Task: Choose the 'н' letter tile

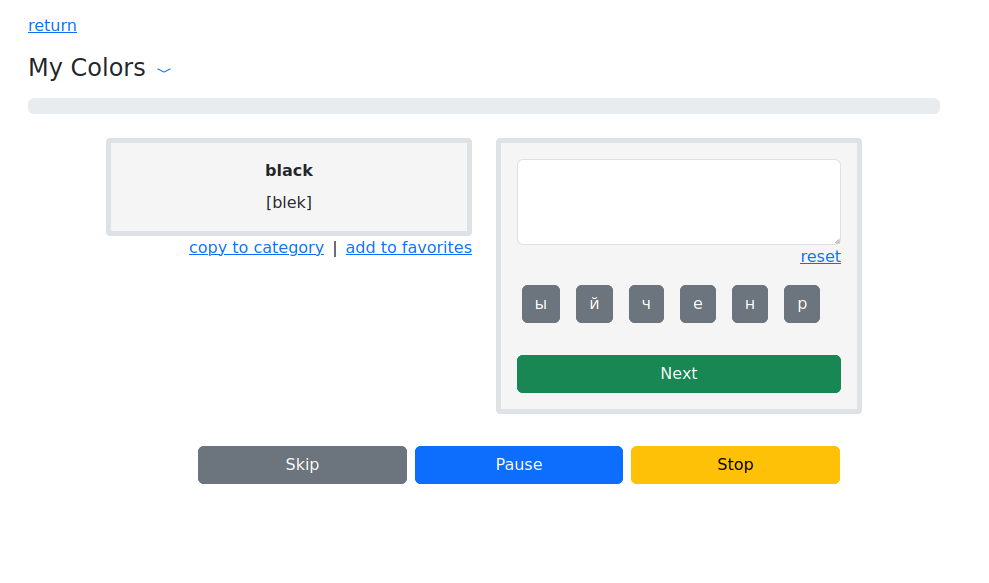Action: [x=750, y=304]
